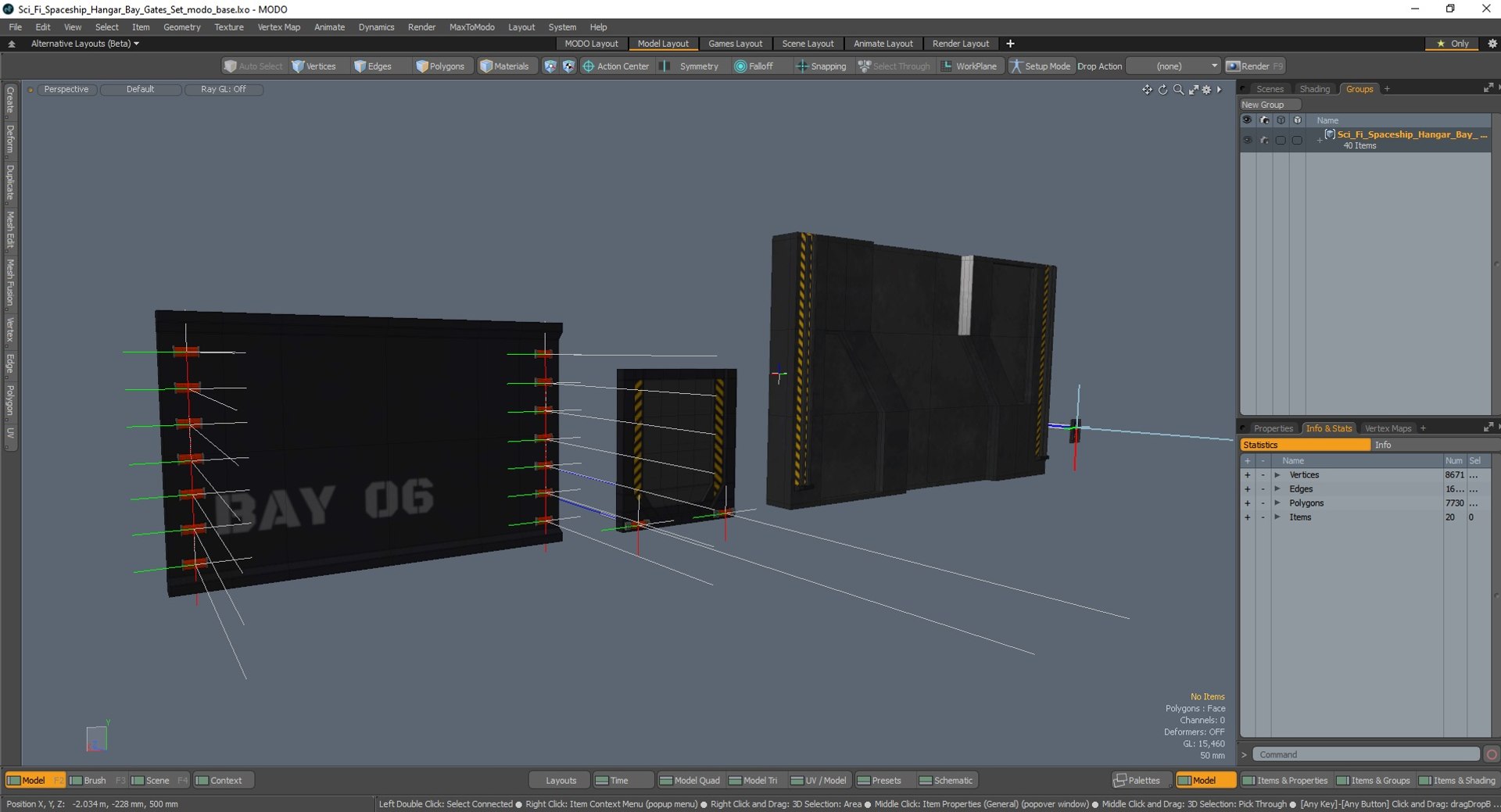Open the Geometry menu

tap(181, 27)
